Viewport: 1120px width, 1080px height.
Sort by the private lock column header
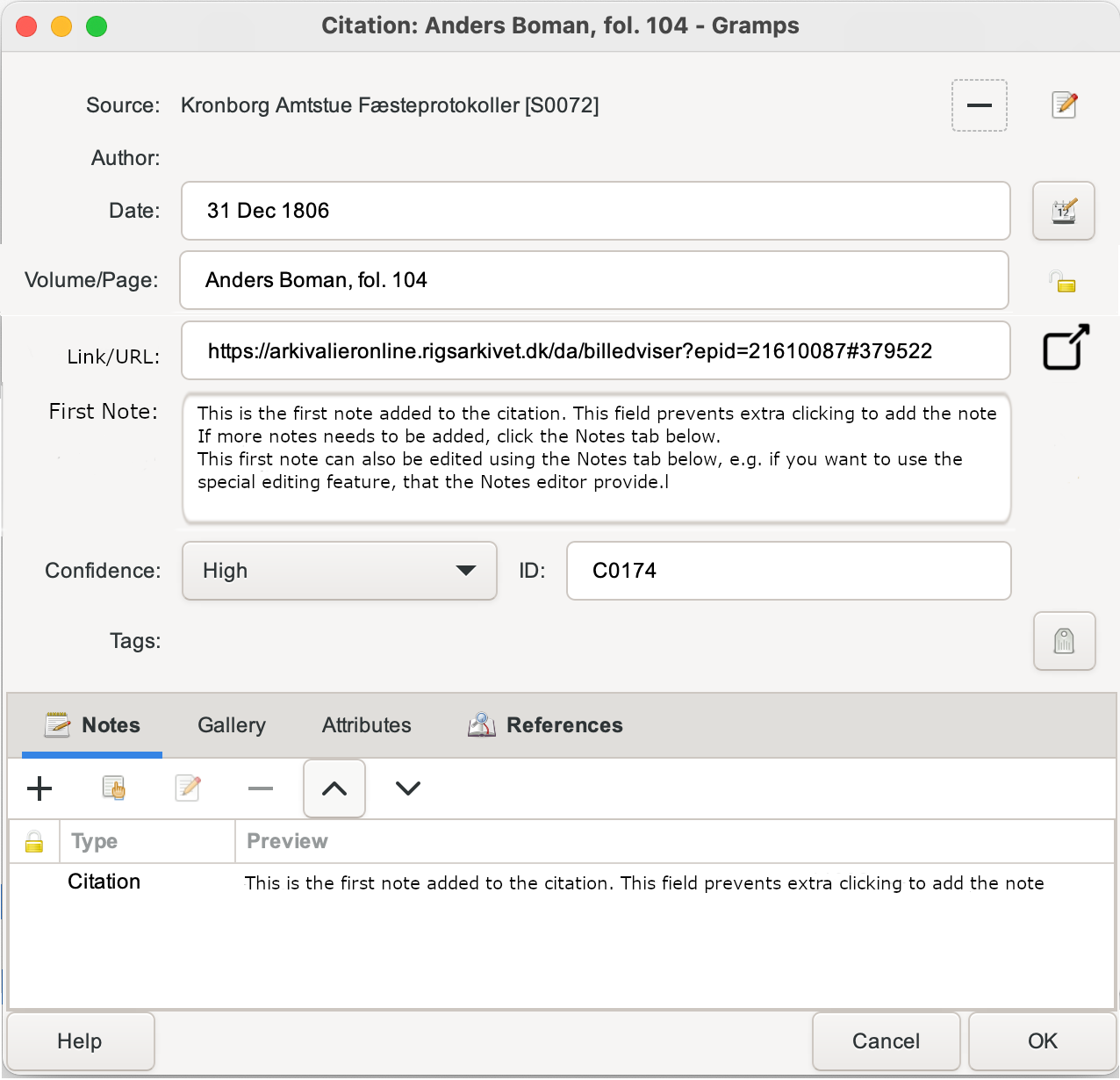34,841
